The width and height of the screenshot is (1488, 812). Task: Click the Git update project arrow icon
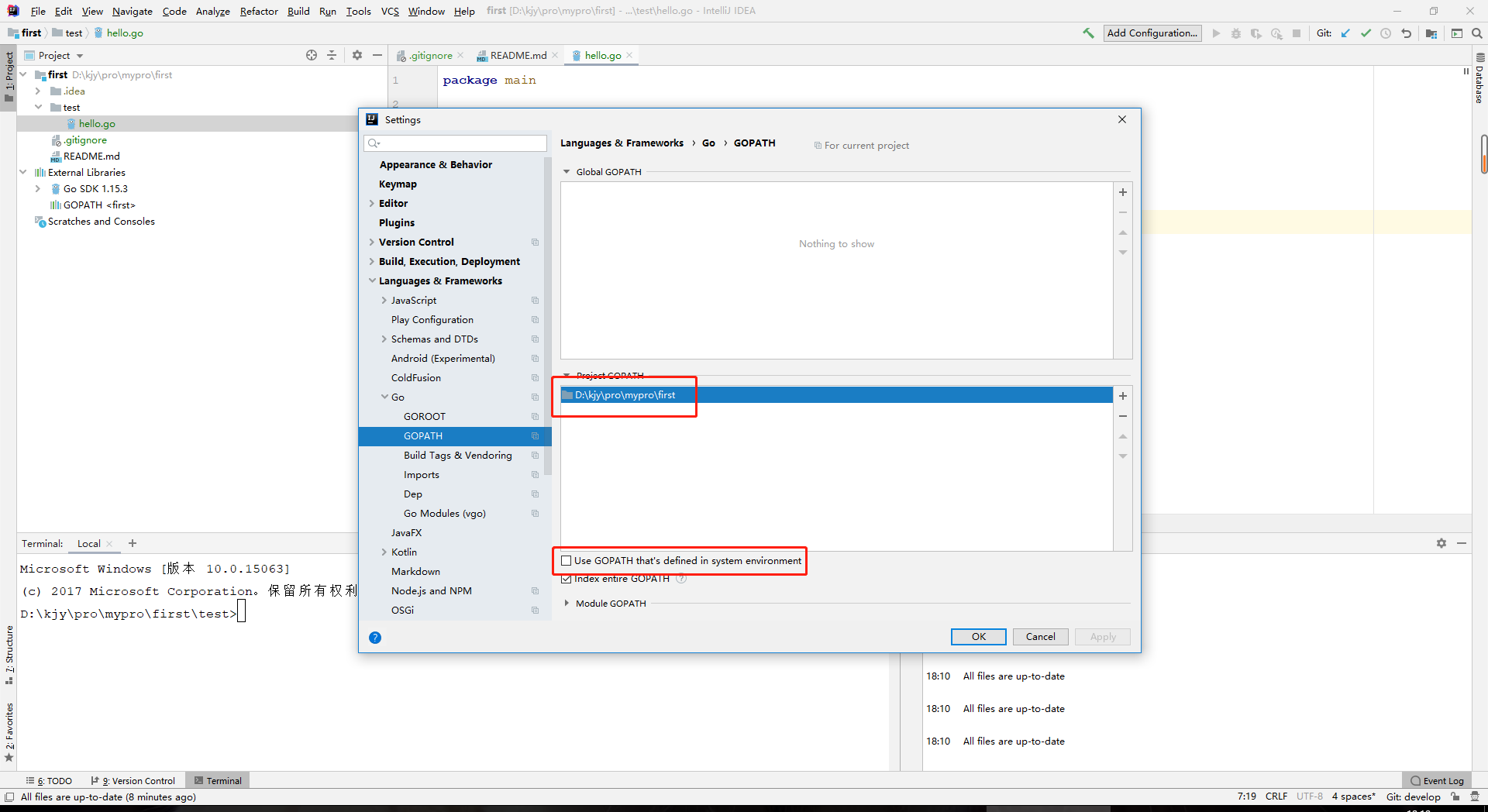click(x=1345, y=33)
